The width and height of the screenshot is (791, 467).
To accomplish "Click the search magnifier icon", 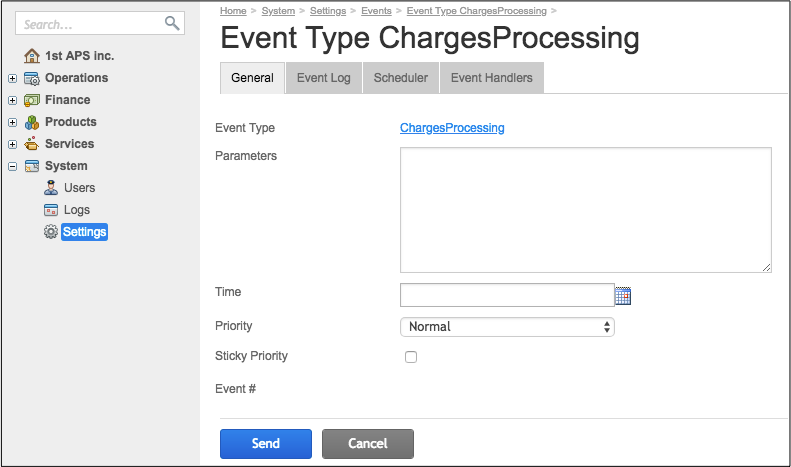I will tap(172, 23).
